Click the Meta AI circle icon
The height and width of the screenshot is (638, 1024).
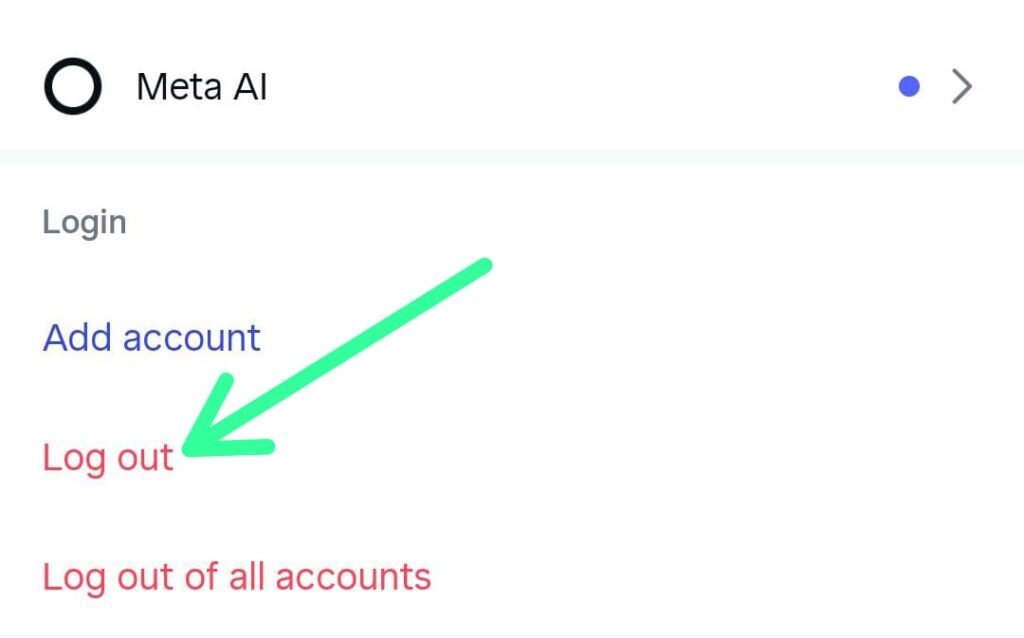point(72,87)
